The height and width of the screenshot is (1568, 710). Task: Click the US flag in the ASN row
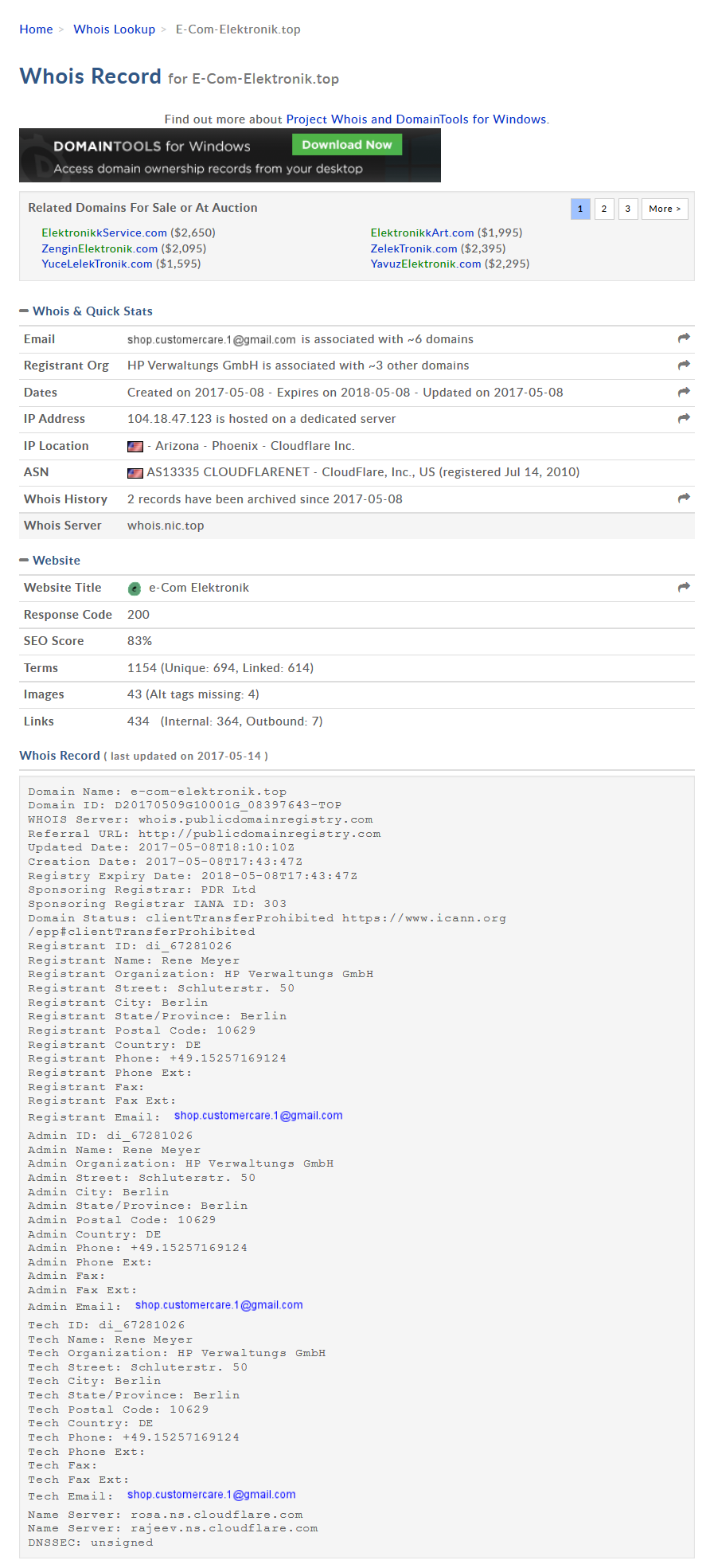(x=135, y=473)
